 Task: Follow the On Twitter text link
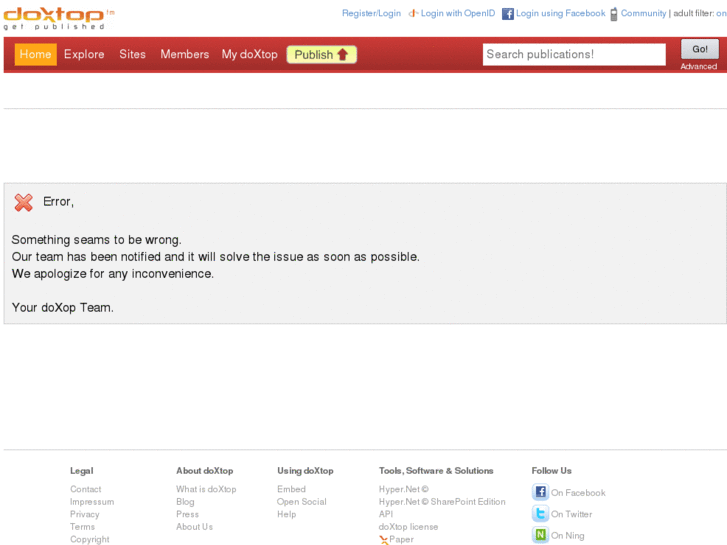click(571, 514)
